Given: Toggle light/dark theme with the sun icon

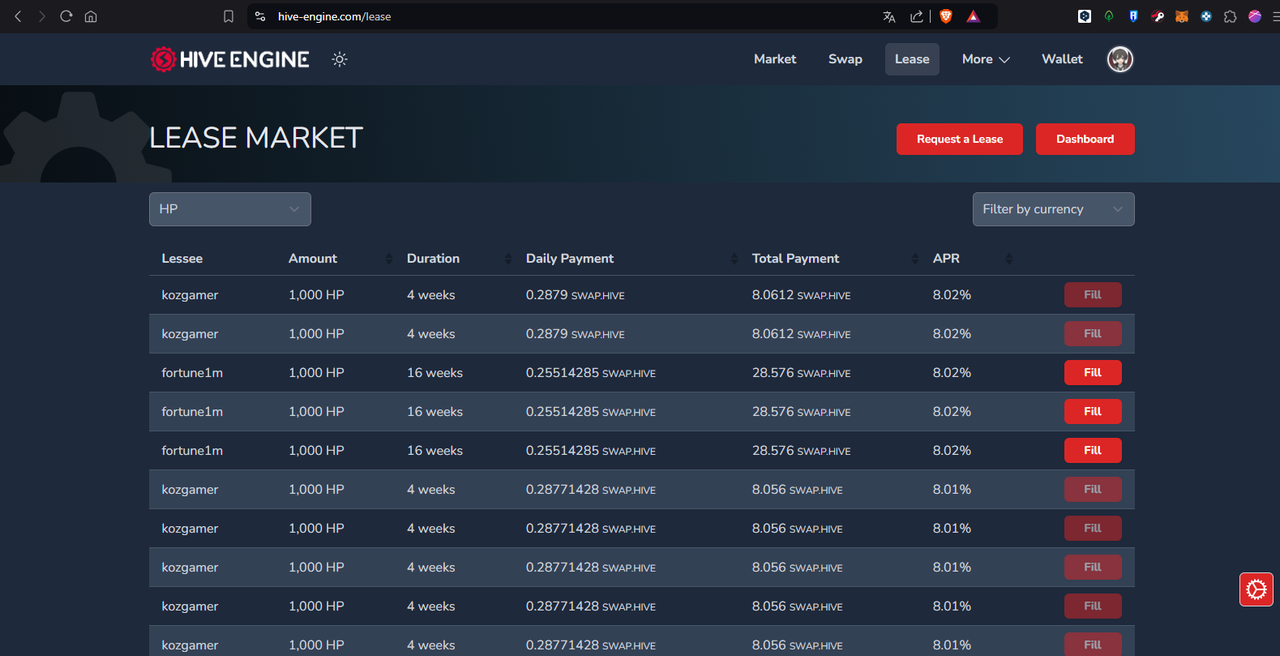Looking at the screenshot, I should [x=340, y=60].
